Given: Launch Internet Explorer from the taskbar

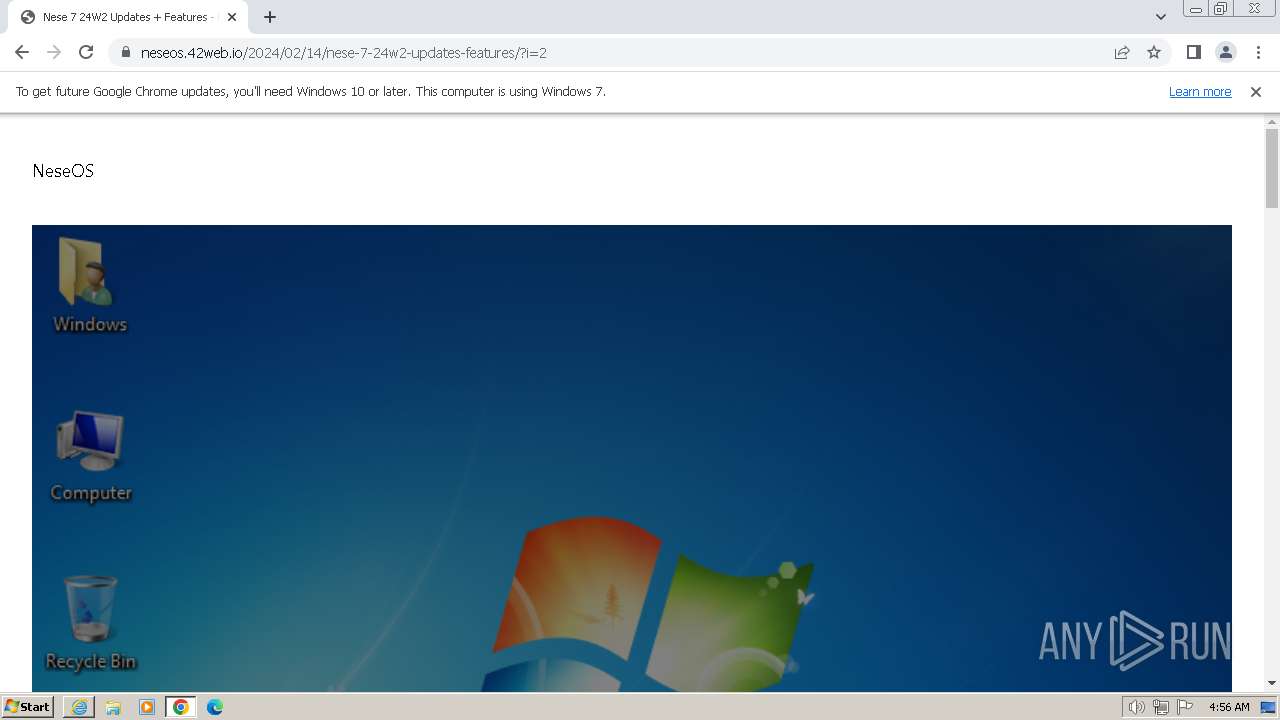Looking at the screenshot, I should [x=79, y=707].
